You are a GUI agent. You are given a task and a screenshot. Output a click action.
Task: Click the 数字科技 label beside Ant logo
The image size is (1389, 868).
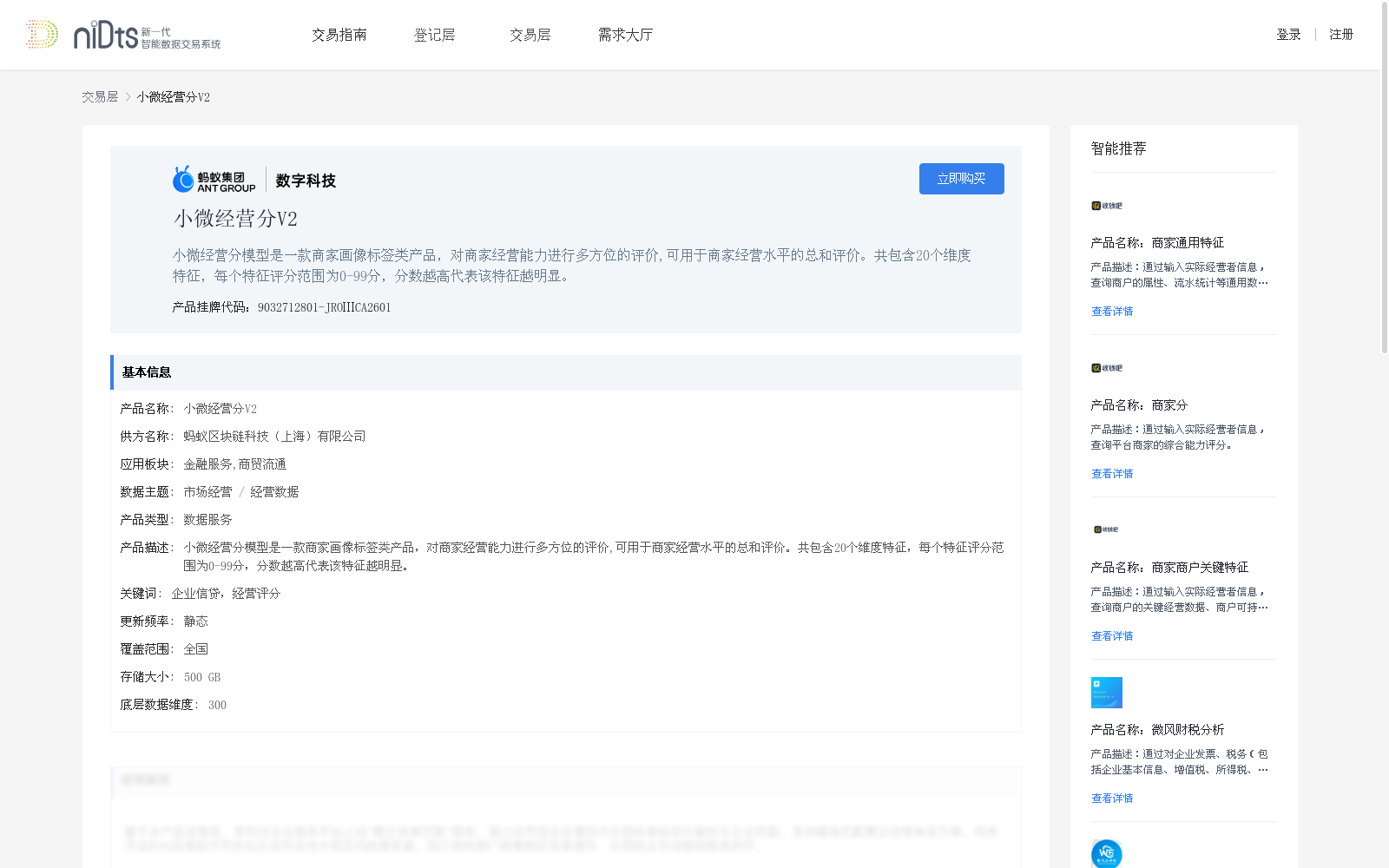point(306,181)
